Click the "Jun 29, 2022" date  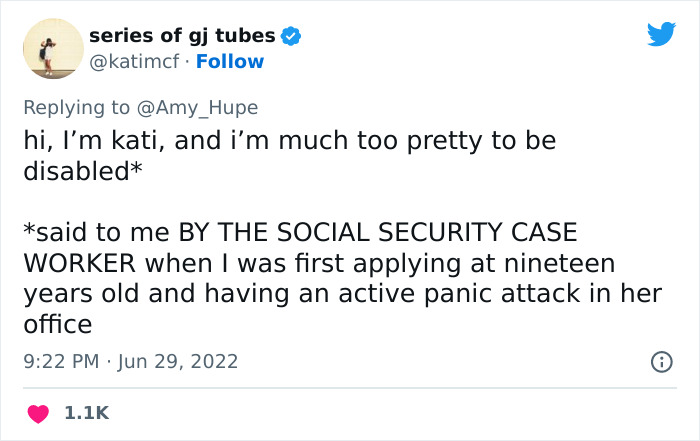tap(176, 361)
